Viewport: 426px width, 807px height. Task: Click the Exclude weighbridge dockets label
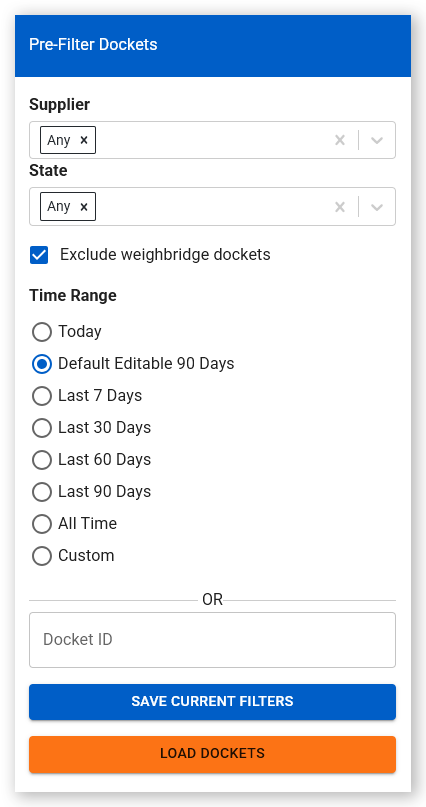(165, 255)
